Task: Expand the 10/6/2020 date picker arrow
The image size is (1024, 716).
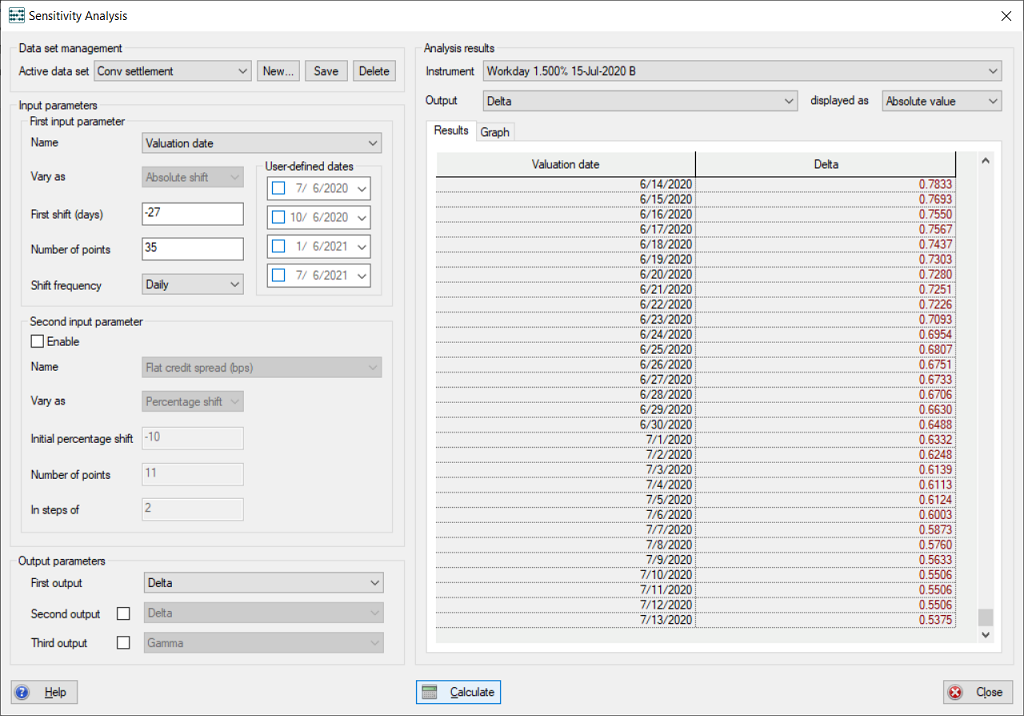Action: [x=362, y=218]
